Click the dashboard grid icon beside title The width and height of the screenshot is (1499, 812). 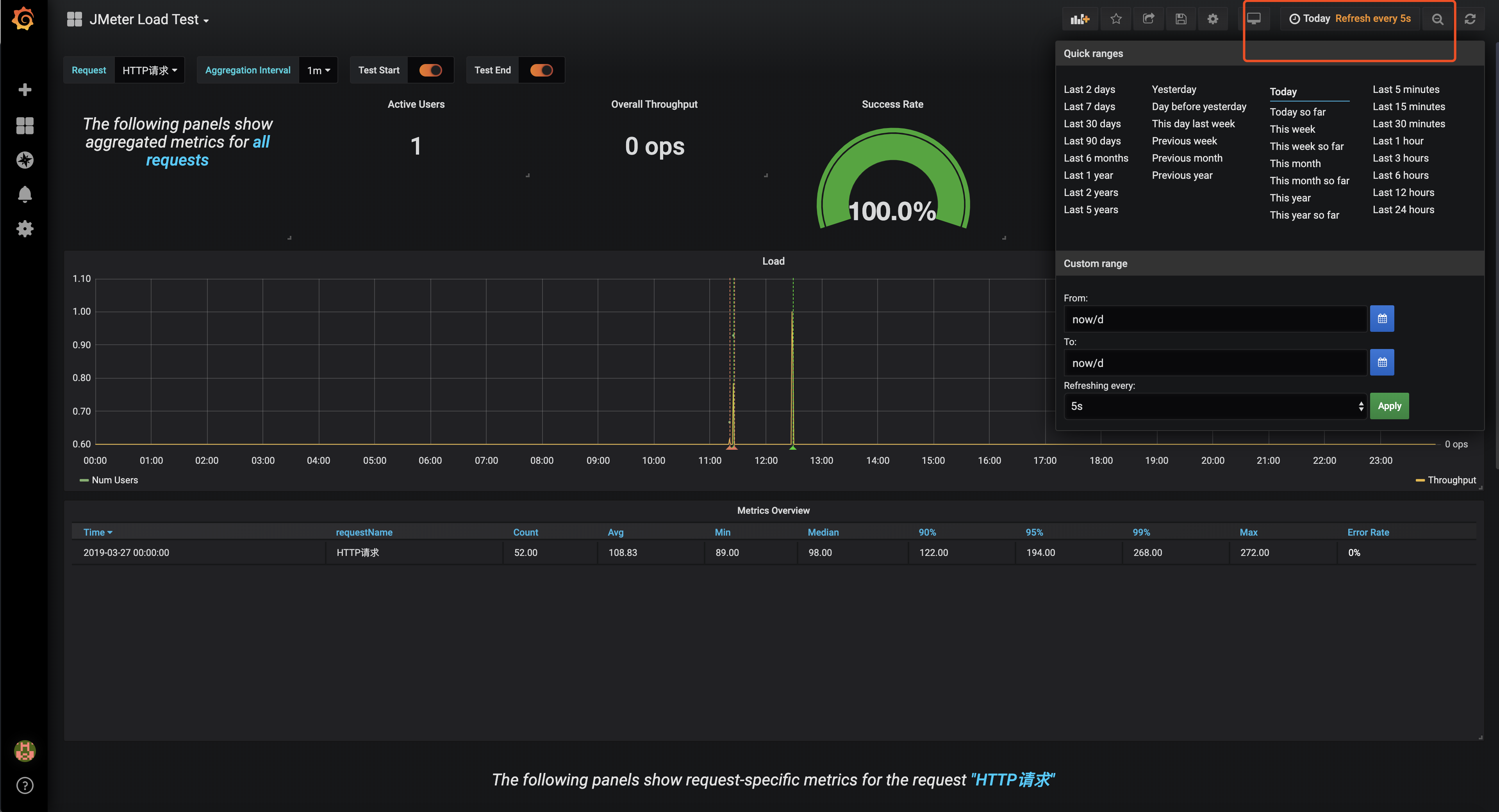(x=75, y=19)
